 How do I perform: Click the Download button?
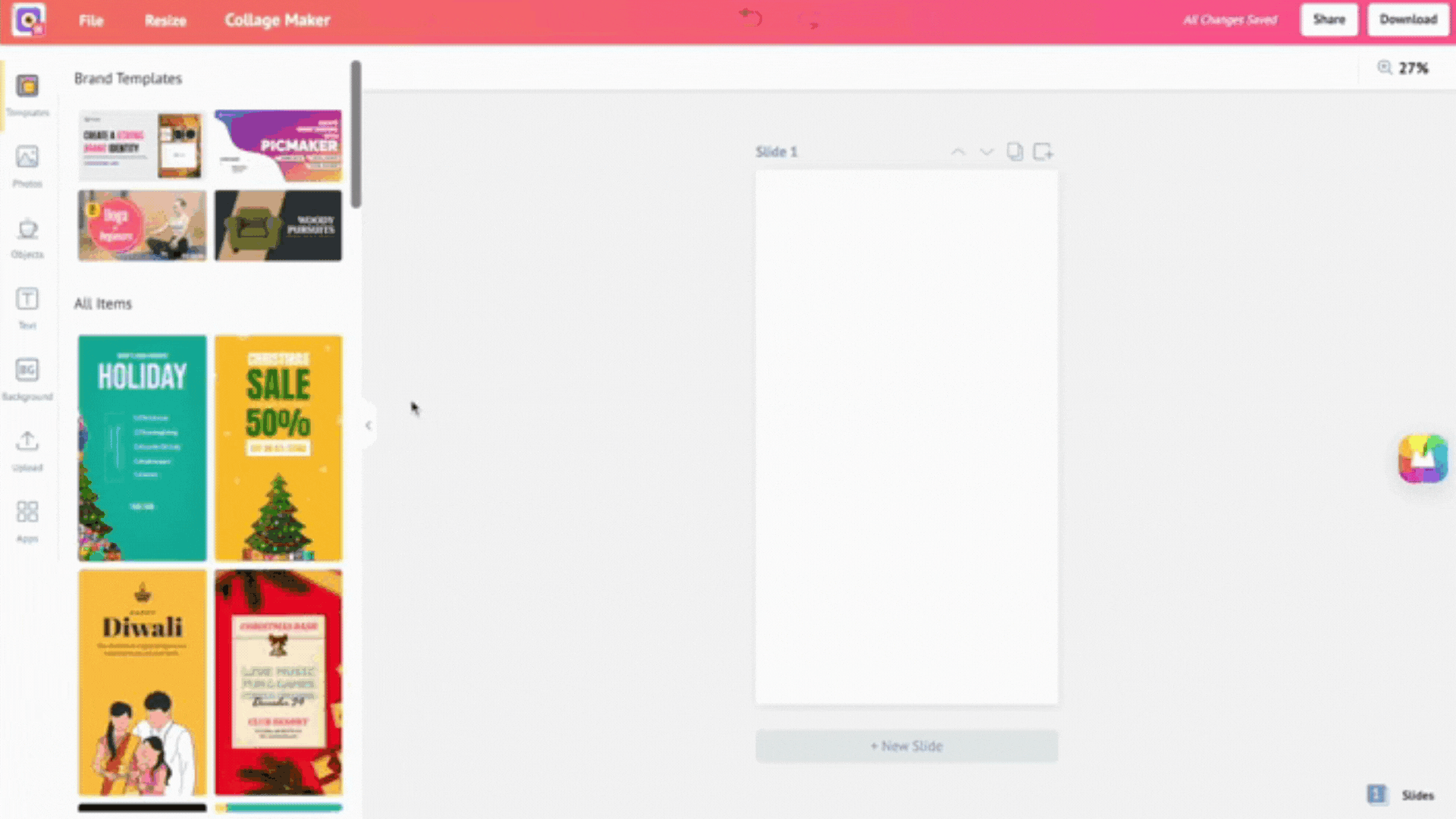click(1408, 20)
